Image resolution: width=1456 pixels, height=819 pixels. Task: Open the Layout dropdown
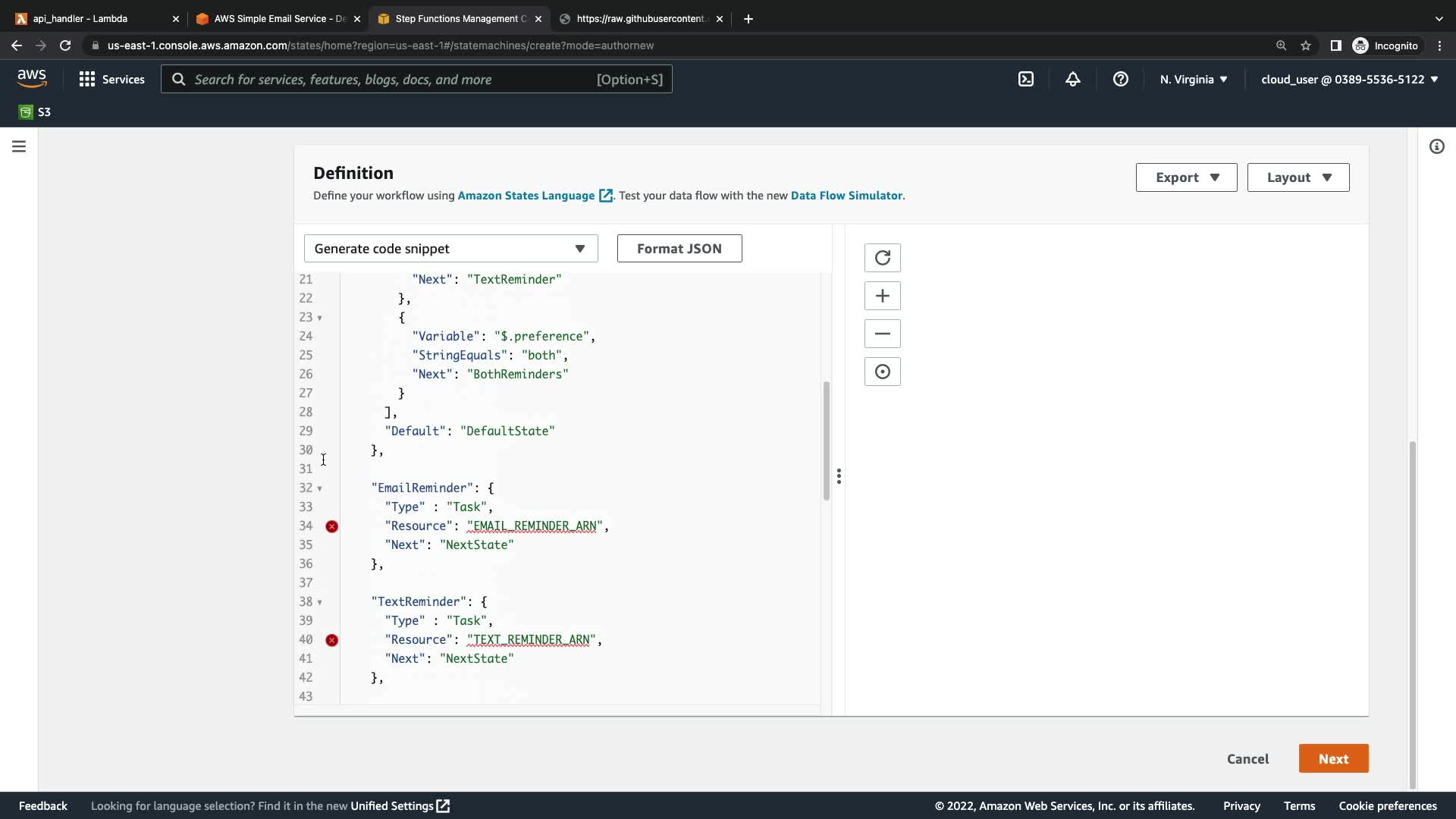1298,177
